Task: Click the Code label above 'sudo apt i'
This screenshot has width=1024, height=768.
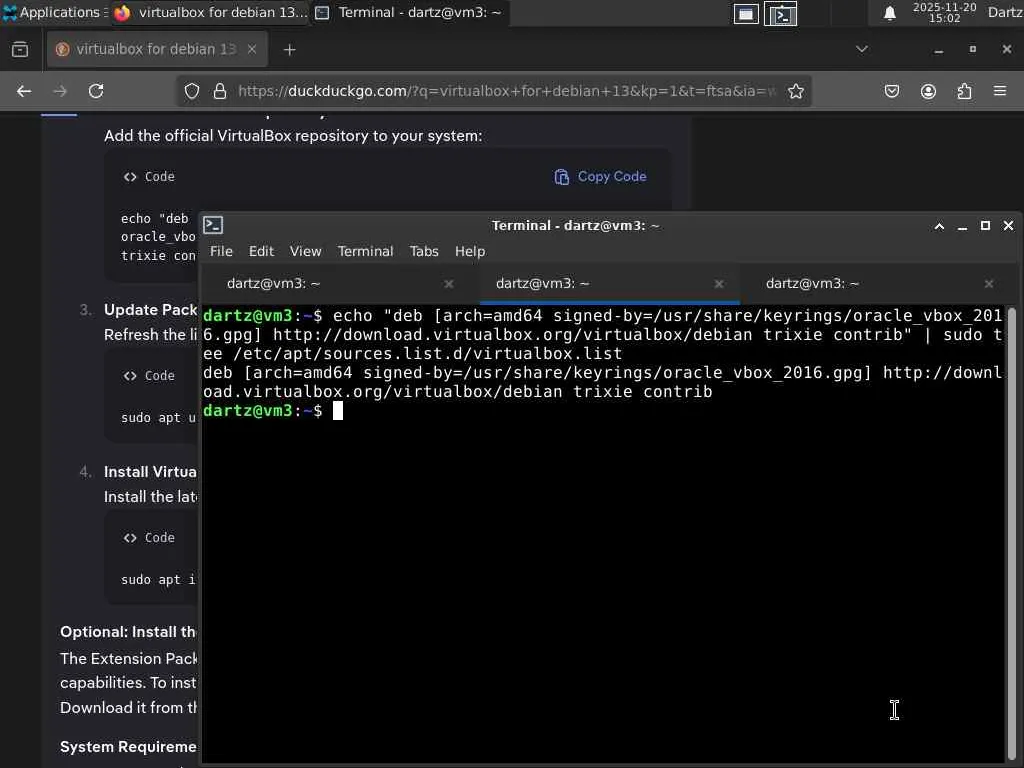Action: click(x=159, y=537)
